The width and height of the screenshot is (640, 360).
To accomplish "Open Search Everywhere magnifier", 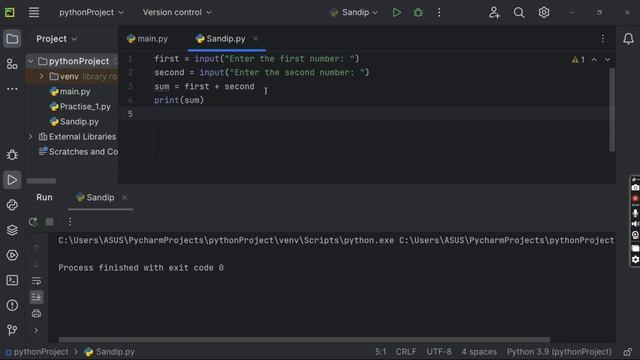I will click(519, 13).
